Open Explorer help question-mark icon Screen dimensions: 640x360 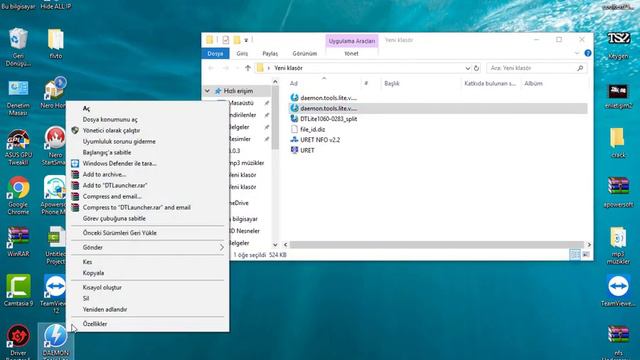click(x=588, y=53)
